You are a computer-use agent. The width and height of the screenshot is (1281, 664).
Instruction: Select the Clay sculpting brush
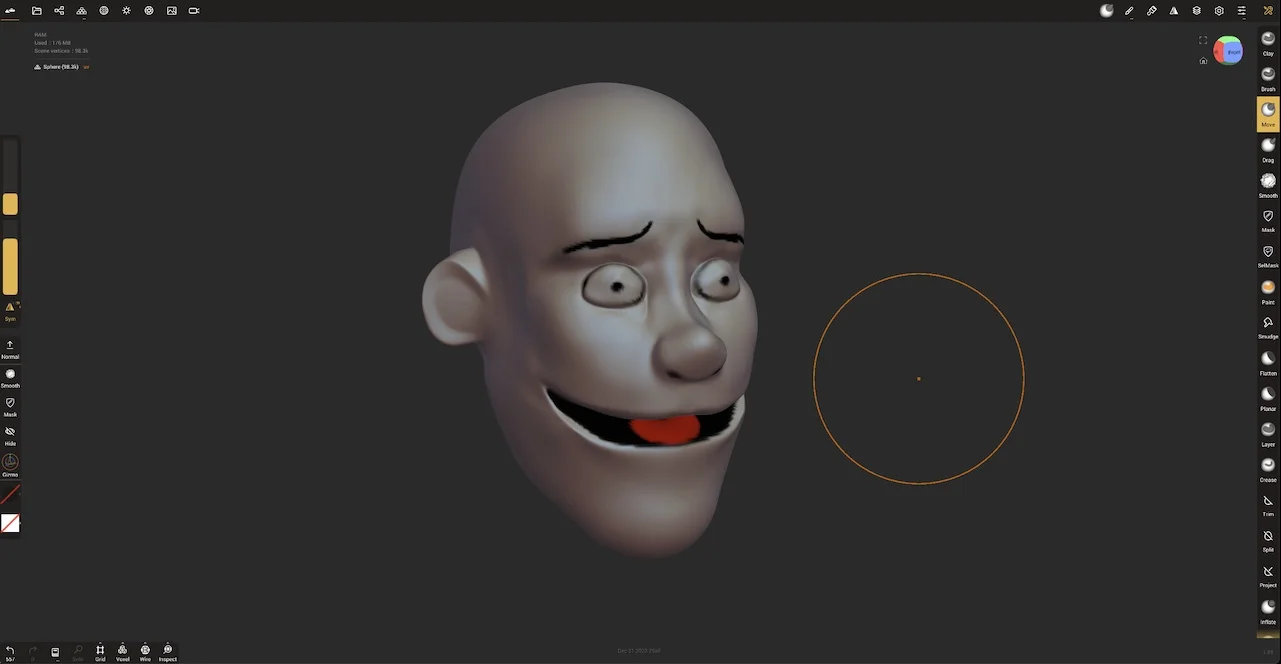(1268, 43)
